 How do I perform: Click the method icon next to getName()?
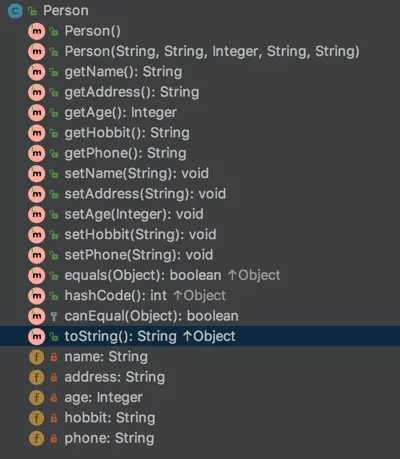pos(37,72)
